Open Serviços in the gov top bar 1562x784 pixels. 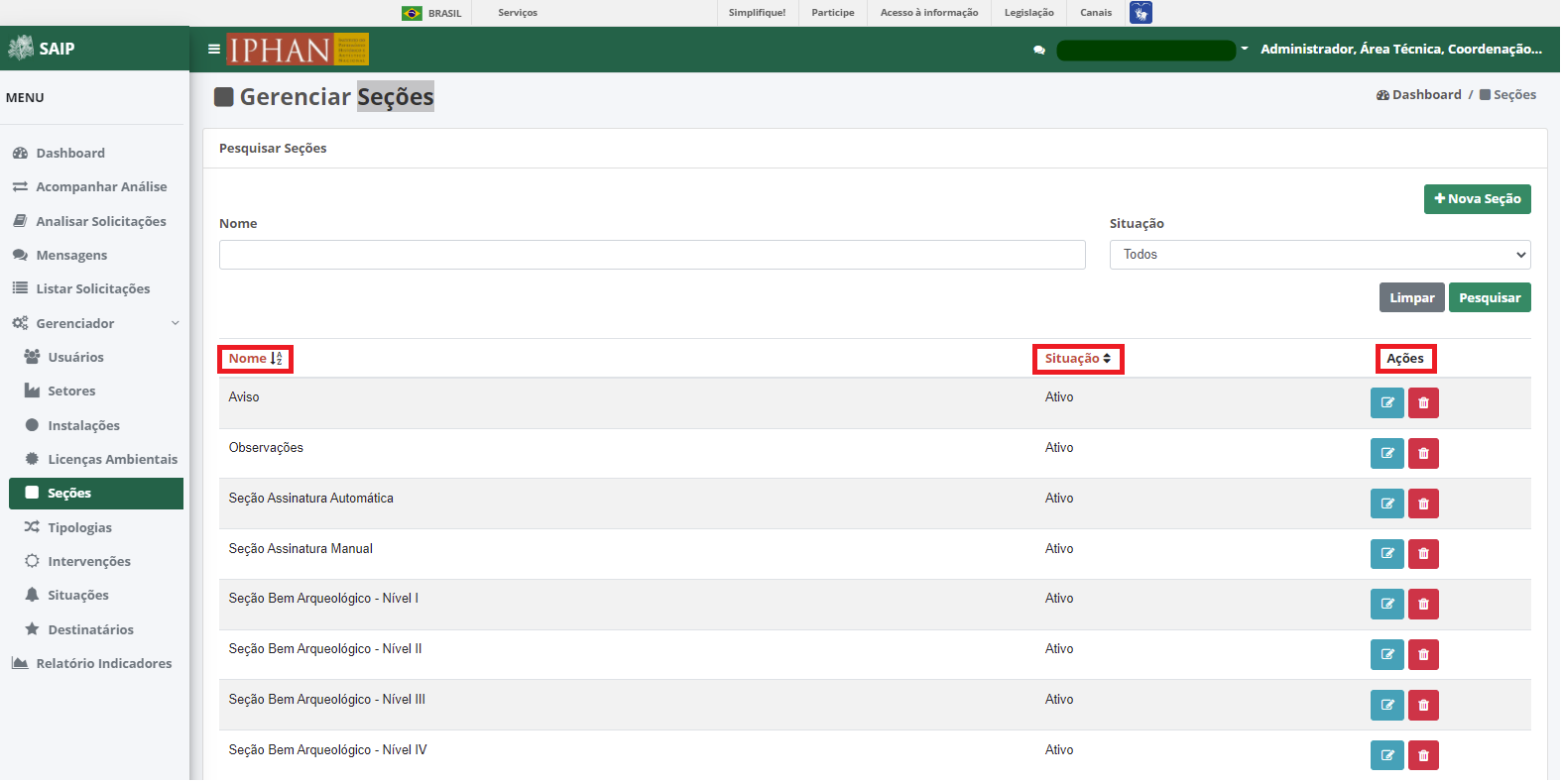point(518,13)
